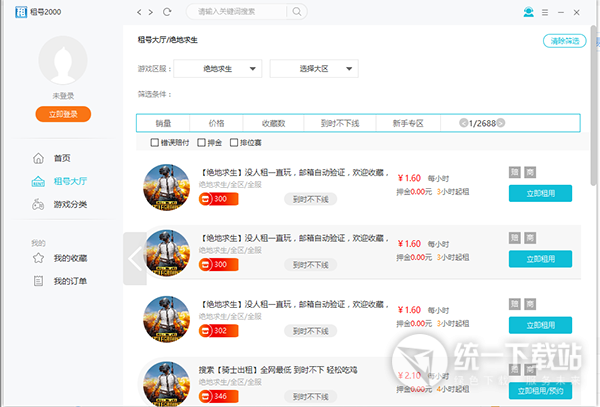Expand the 绝地求生 game dropdown
600x407 pixels.
click(x=218, y=68)
